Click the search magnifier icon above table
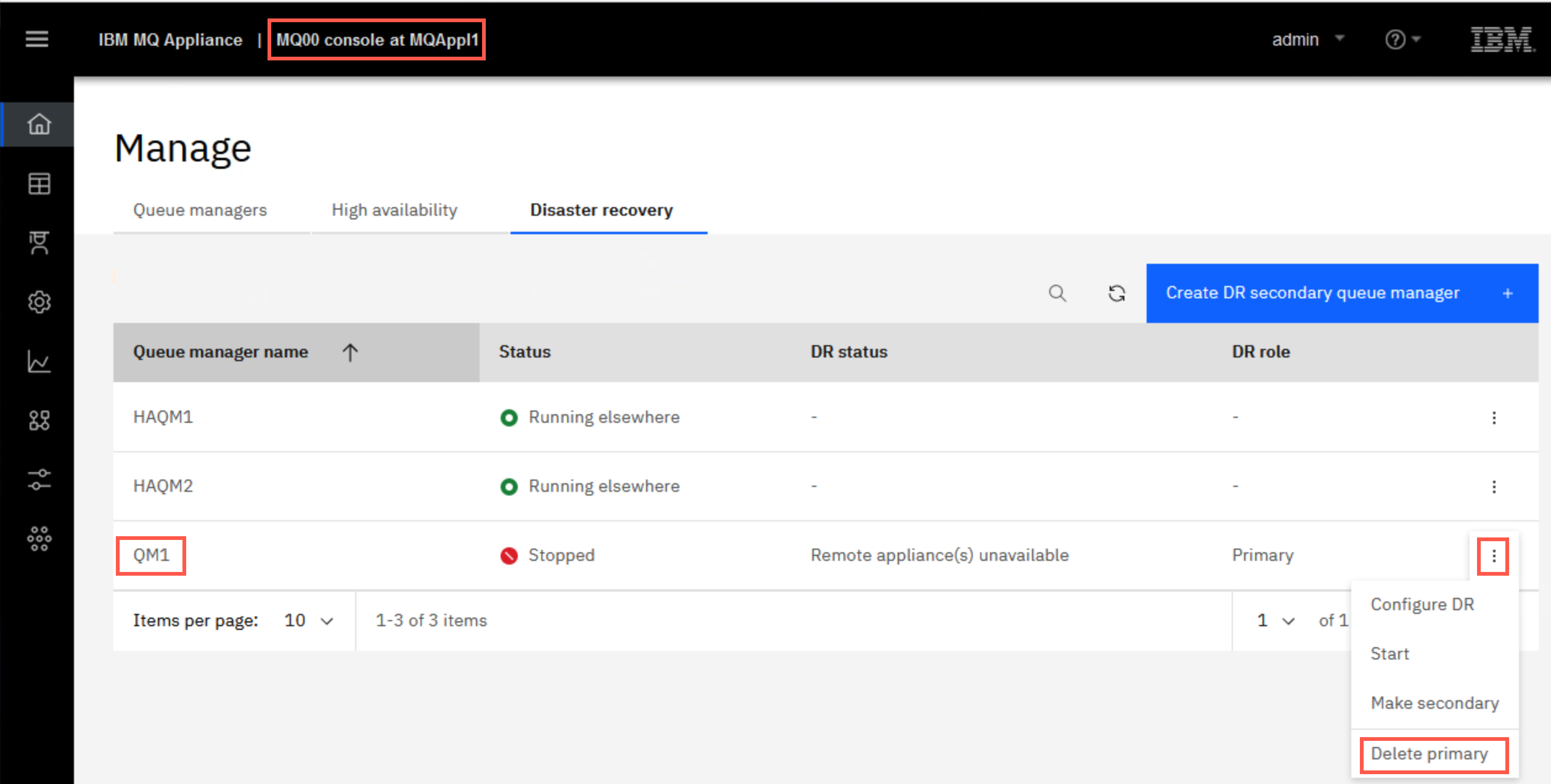 coord(1057,293)
